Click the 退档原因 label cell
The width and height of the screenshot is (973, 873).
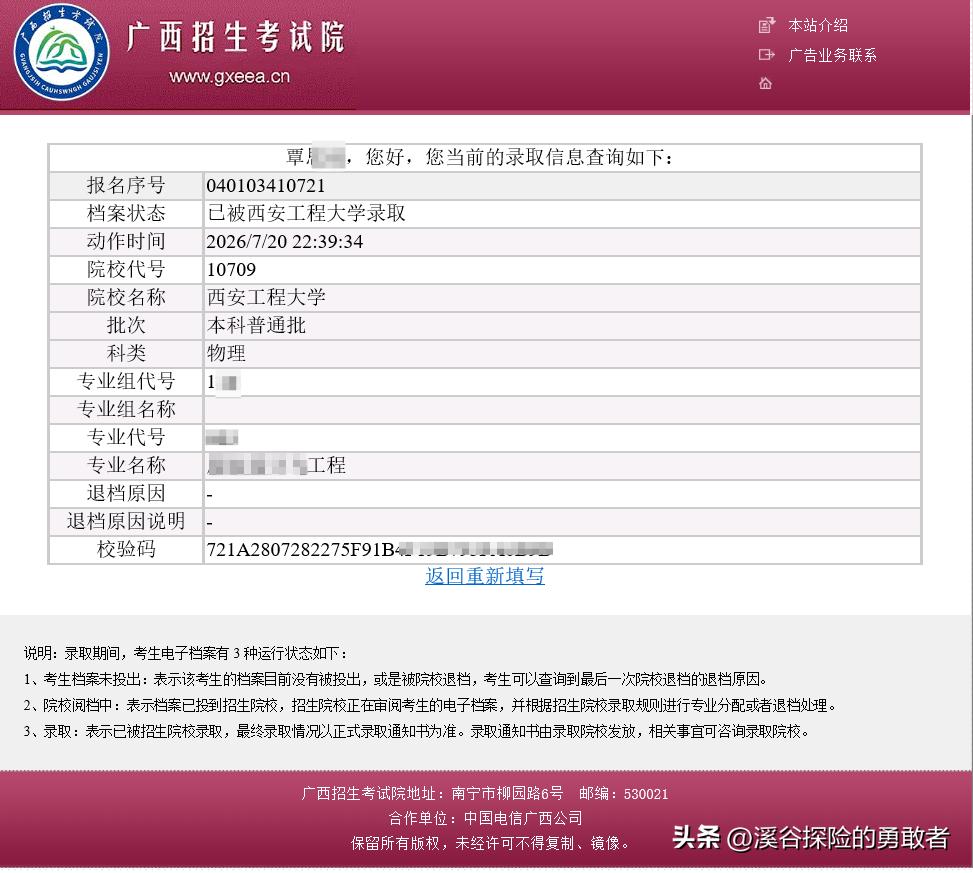(x=126, y=493)
